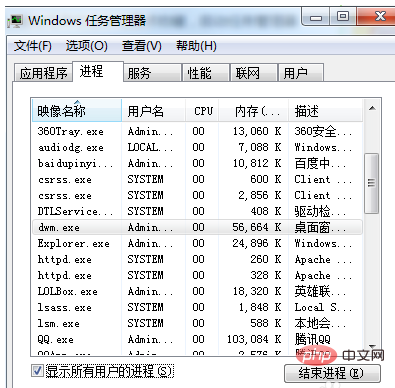
Task: Open the 性能 tab
Action: point(206,73)
